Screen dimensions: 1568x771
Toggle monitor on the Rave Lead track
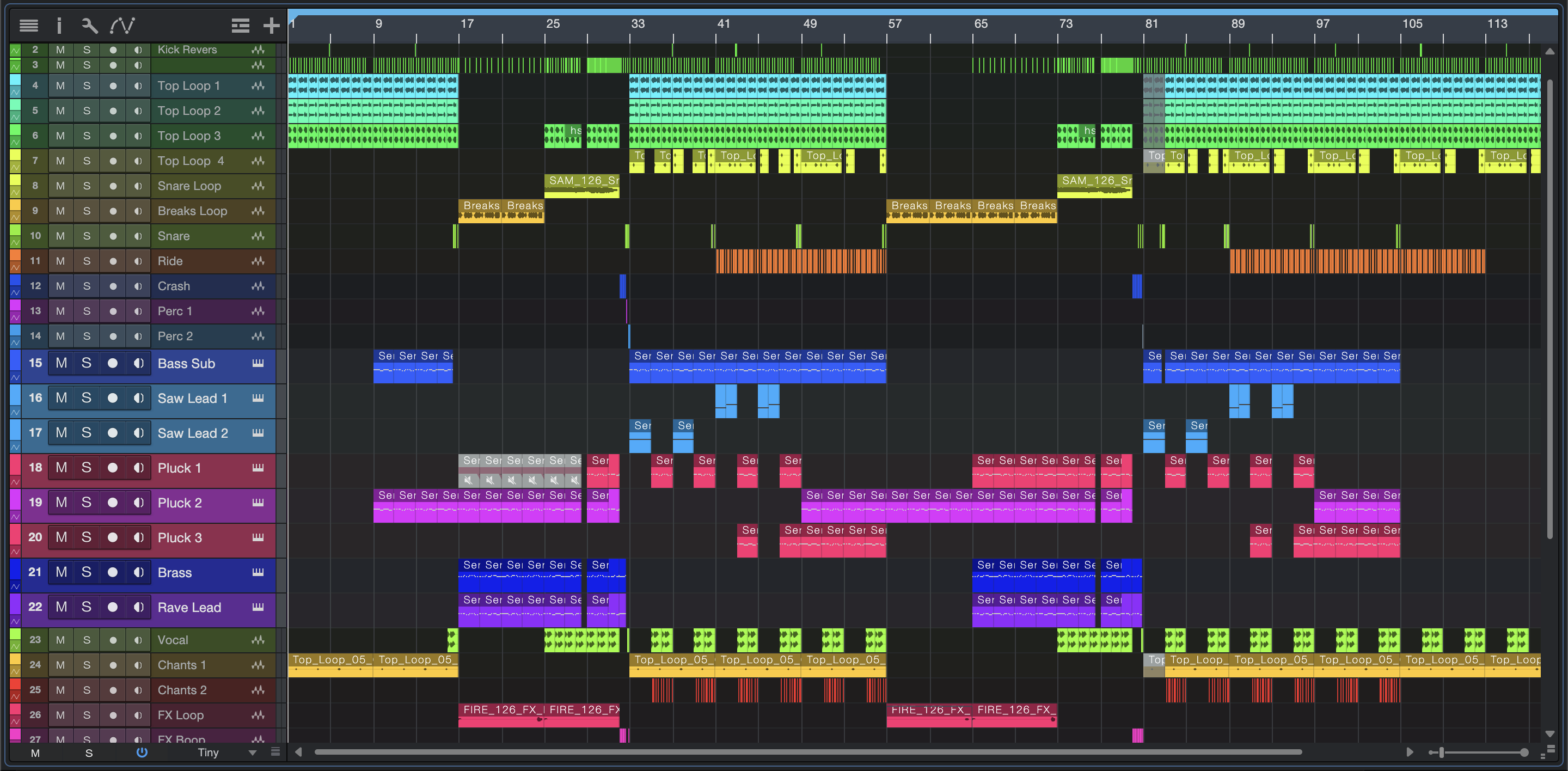pos(139,607)
